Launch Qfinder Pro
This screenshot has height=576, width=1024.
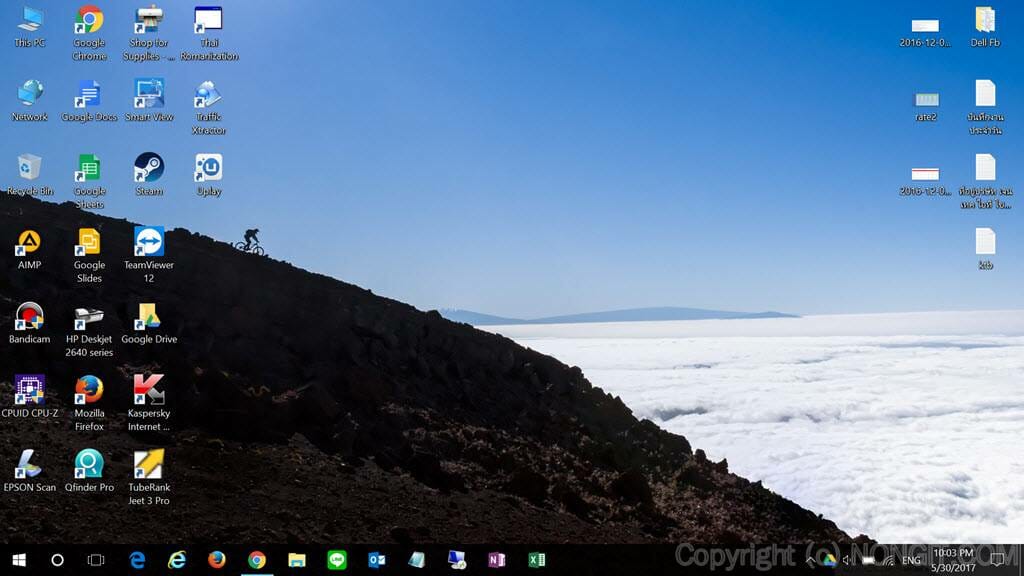pos(88,465)
